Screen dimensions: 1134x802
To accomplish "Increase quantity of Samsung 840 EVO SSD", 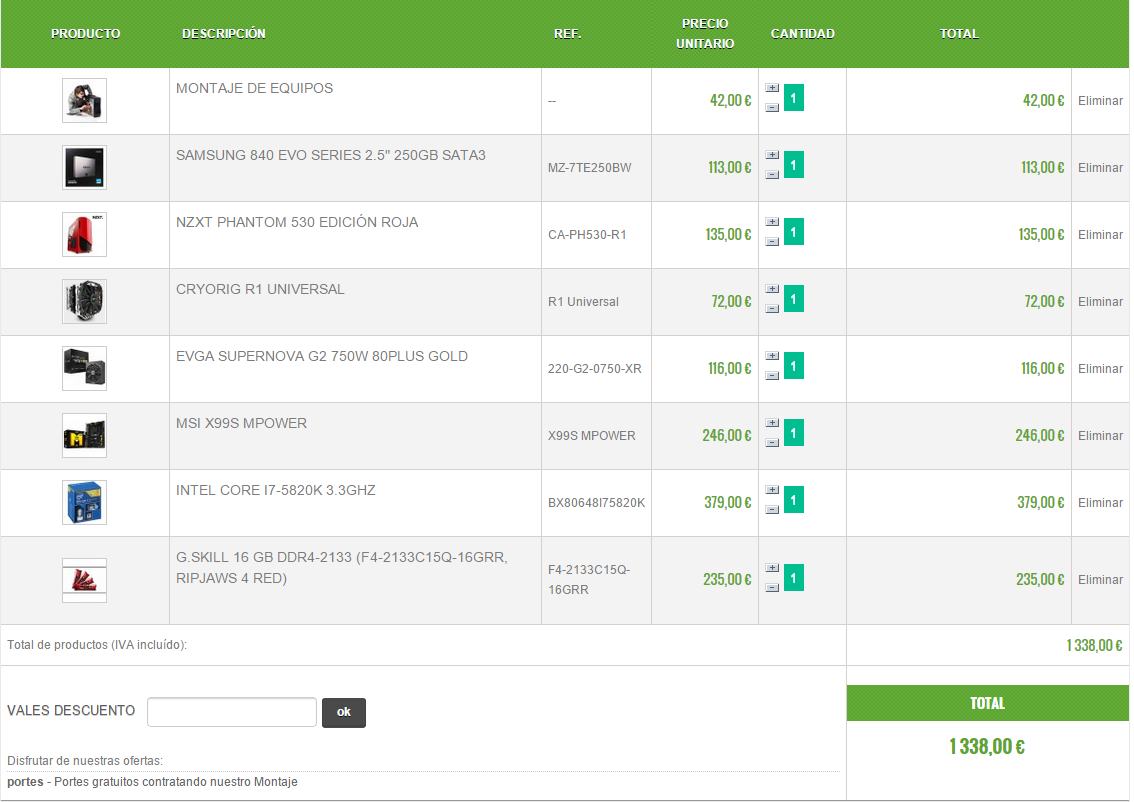I will coord(772,155).
